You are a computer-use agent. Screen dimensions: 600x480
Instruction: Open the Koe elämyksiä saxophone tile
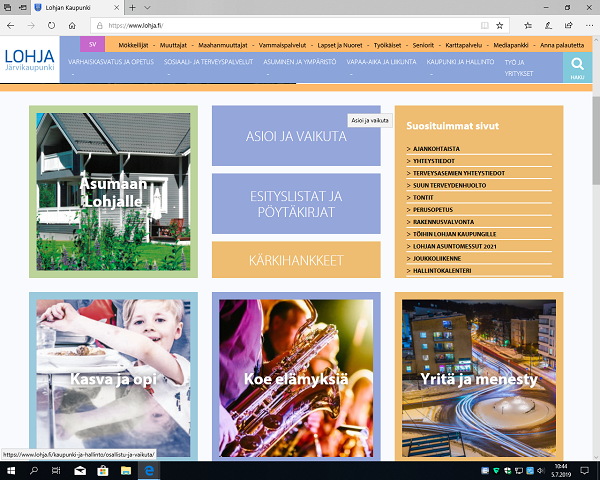click(296, 378)
